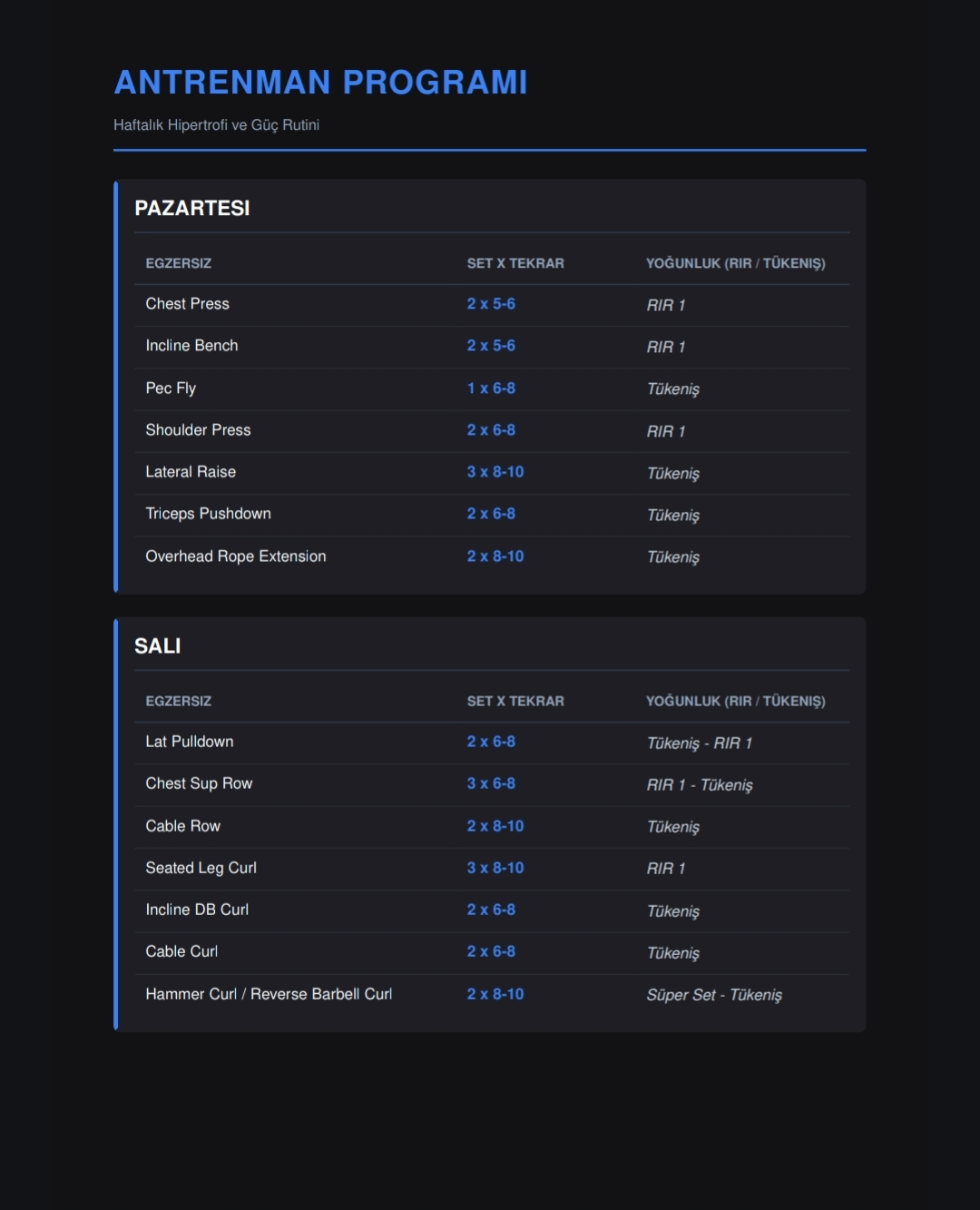Click RIR 1 in Shoulder Press row
980x1210 pixels.
coord(666,432)
